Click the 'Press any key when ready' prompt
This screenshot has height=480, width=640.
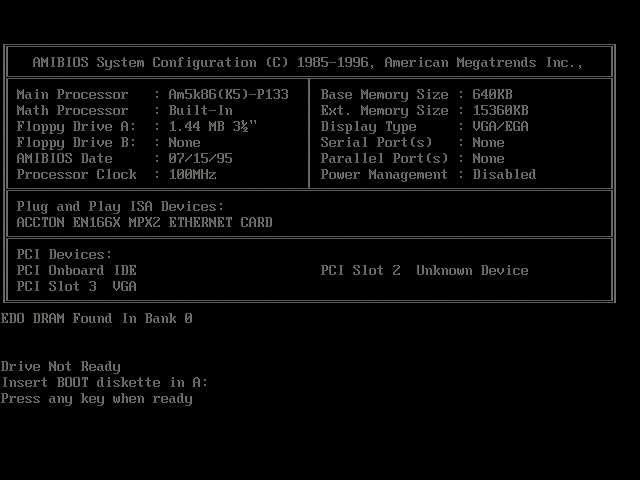pos(96,399)
